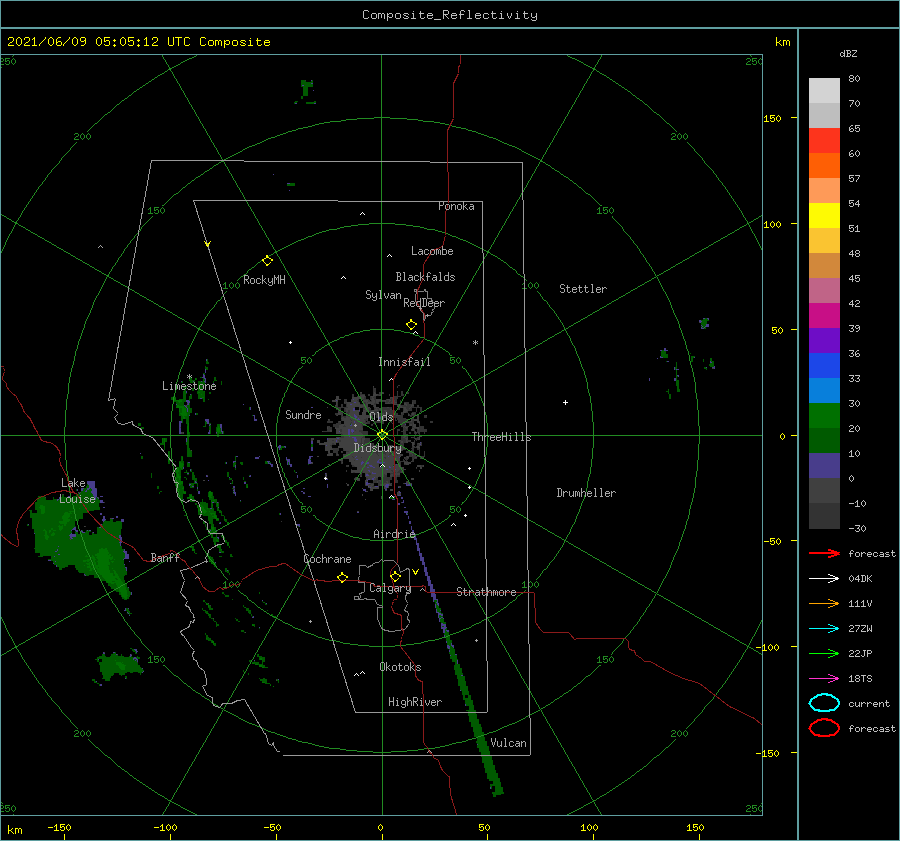This screenshot has height=841, width=900.
Task: Click the red forecast arrow icon
Action: [x=824, y=553]
